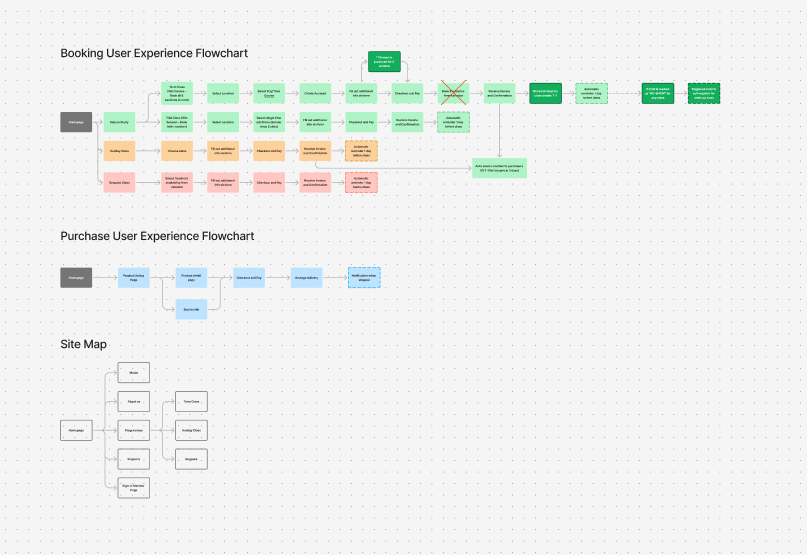The image size is (807, 555).
Task: Select the gray Homepage node in the booking flowchart
Action: pos(76,122)
